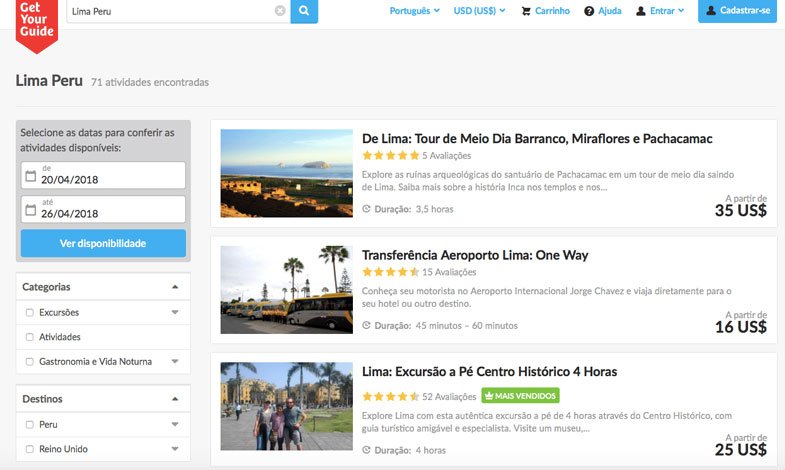This screenshot has height=470, width=785.
Task: Open Transferência Aeroporto Lima: One Way listing
Action: coord(475,255)
